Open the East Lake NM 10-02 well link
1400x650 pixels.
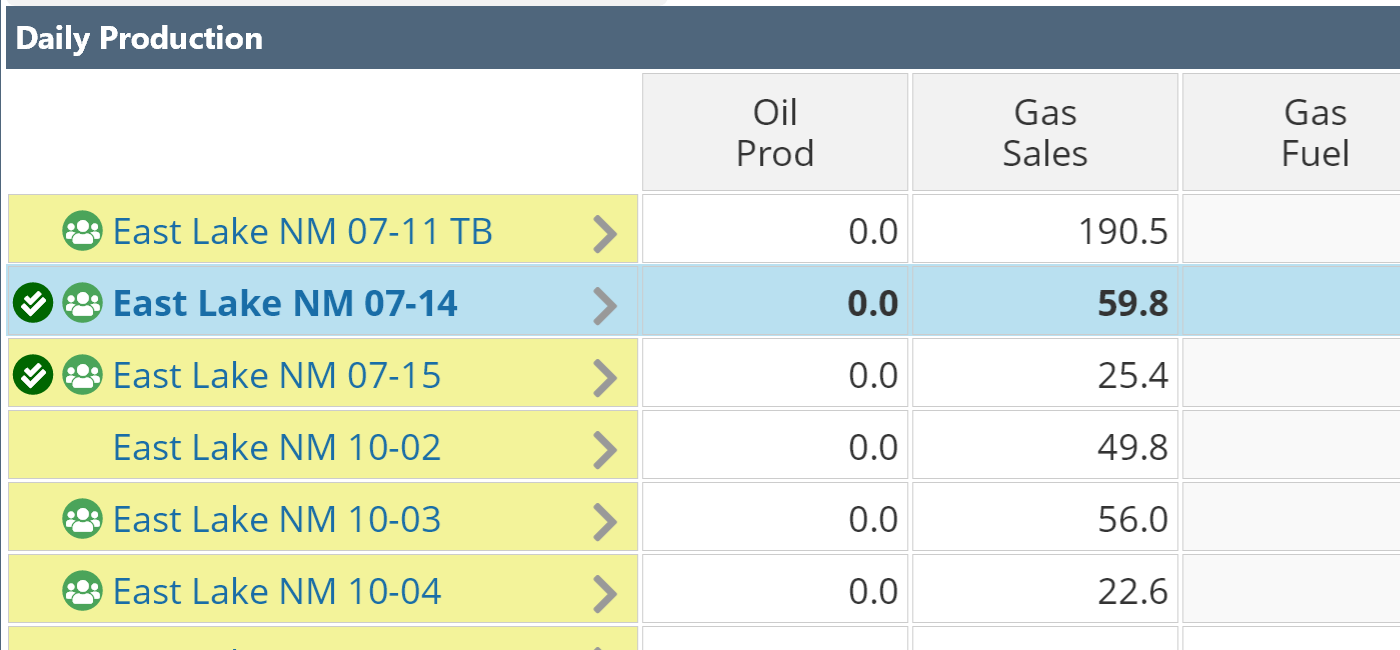277,447
